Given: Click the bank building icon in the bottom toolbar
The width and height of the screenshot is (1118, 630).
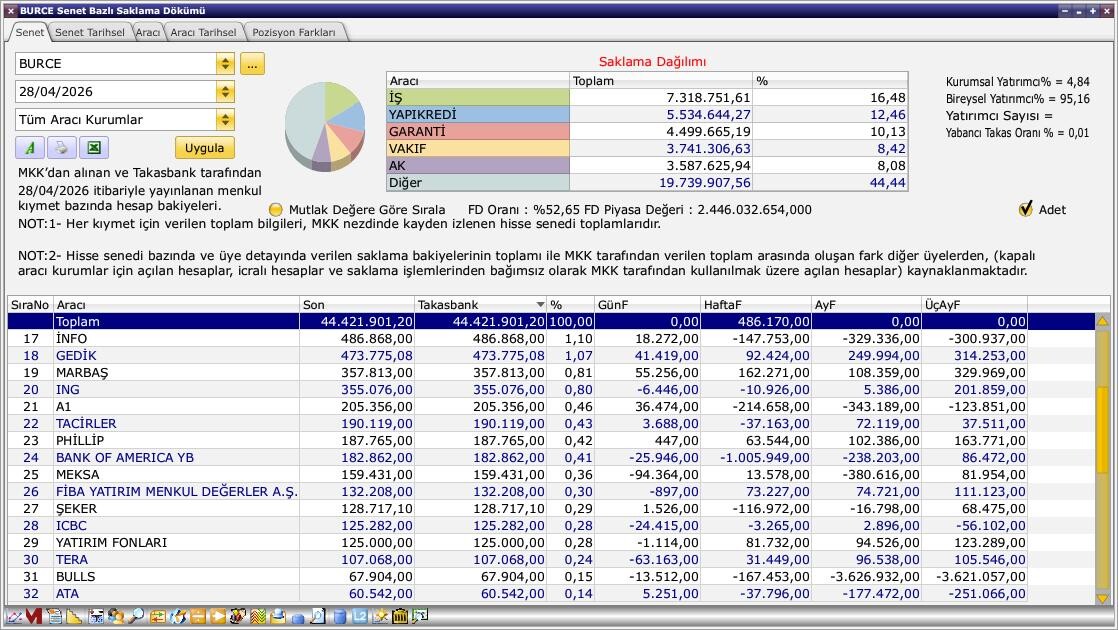Looking at the screenshot, I should click(400, 616).
